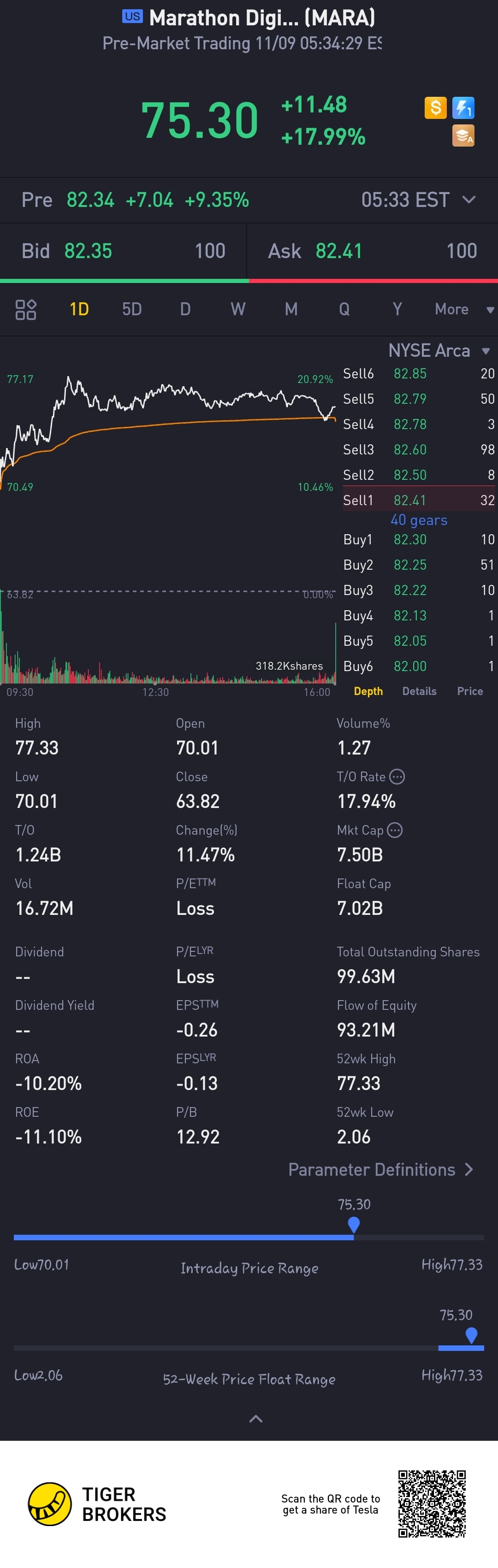Tap the Ask 82.41 quote
The image size is (498, 1568).
373,251
